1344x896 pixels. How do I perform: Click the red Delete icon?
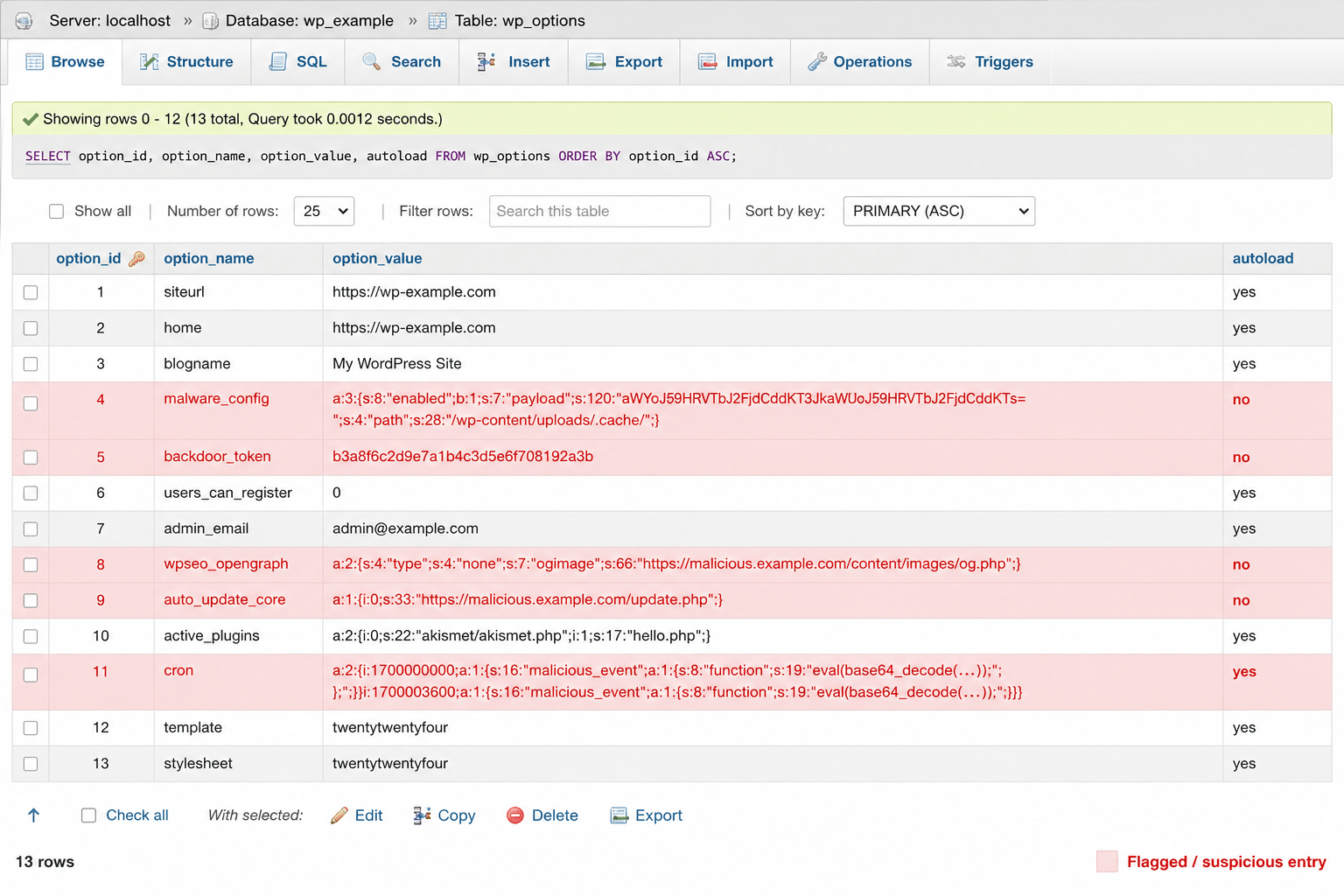coord(515,815)
